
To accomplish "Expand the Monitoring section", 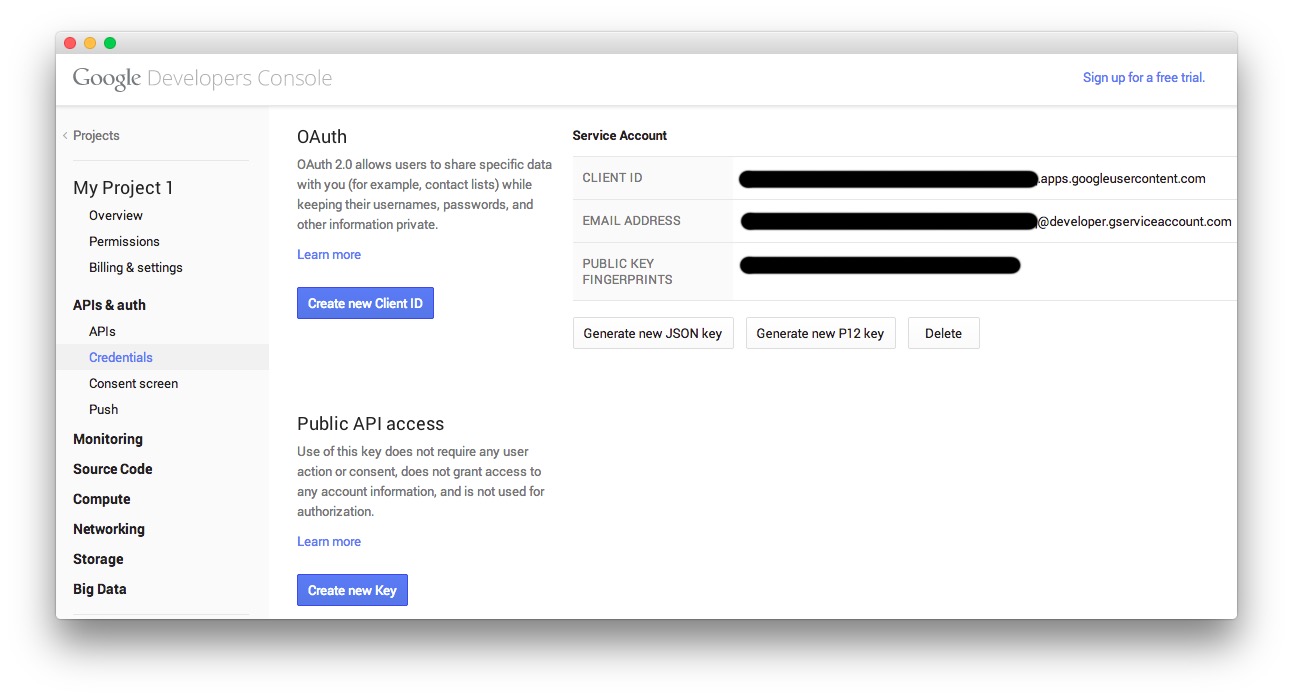I will tap(108, 439).
